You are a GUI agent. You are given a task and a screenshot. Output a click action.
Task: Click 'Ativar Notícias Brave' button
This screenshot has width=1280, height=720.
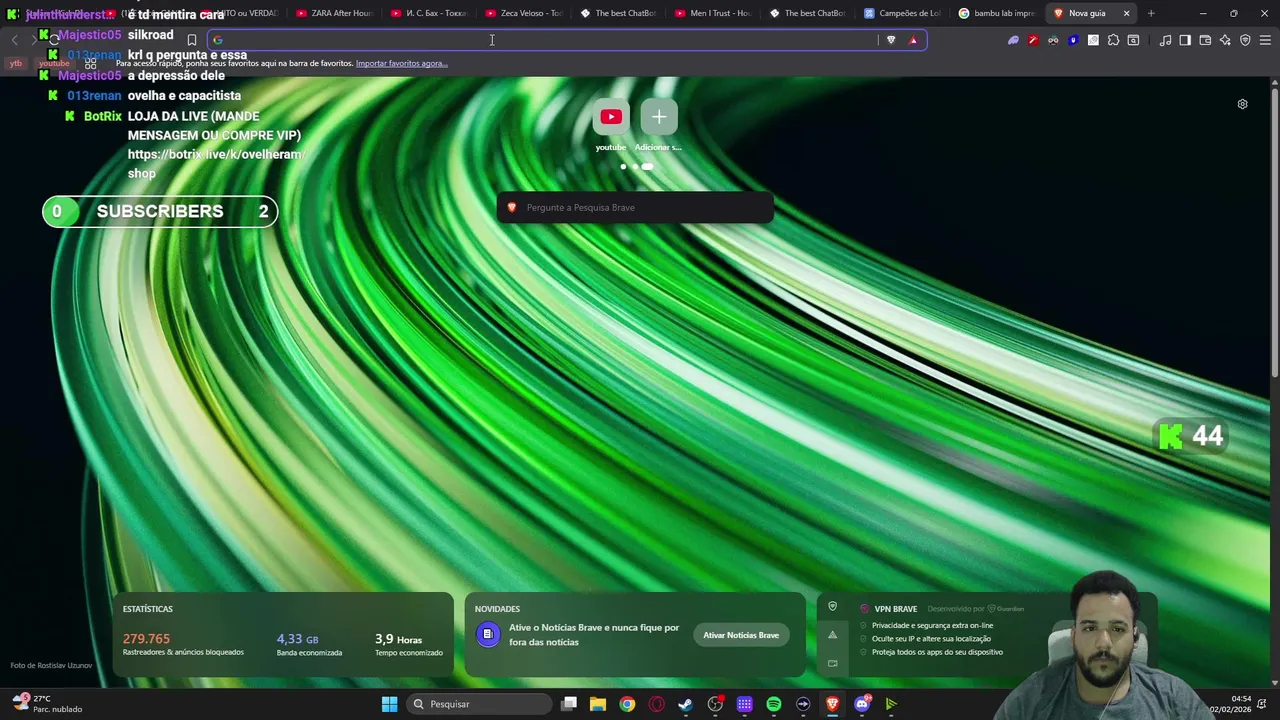pyautogui.click(x=741, y=635)
